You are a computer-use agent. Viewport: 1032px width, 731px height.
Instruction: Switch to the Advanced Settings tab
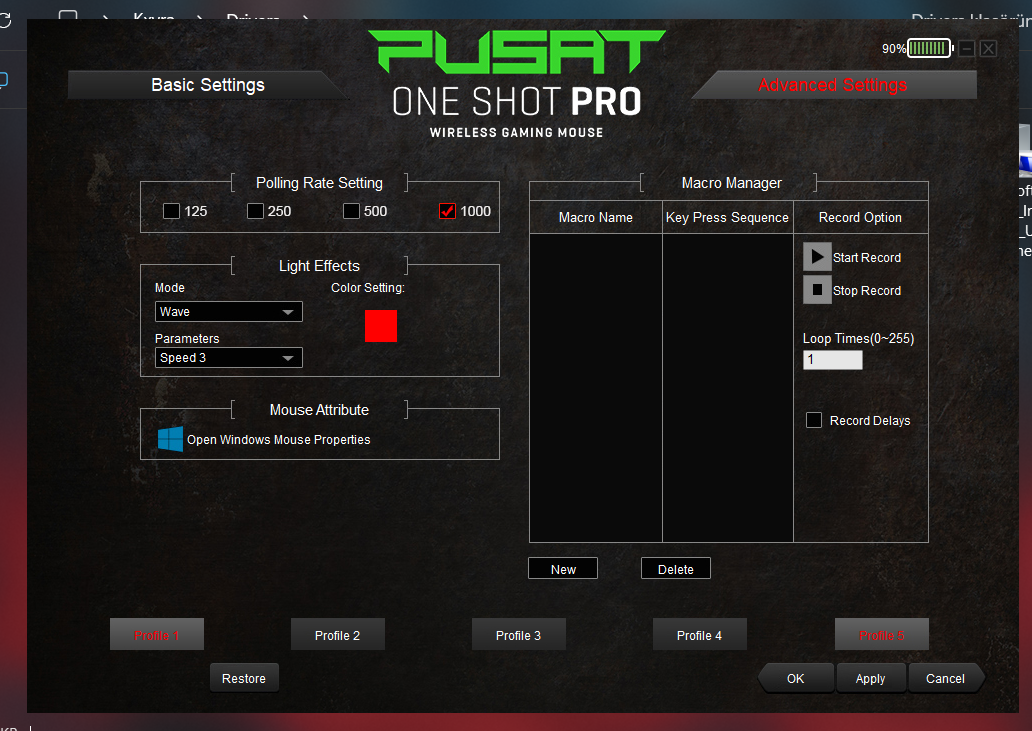coord(833,85)
